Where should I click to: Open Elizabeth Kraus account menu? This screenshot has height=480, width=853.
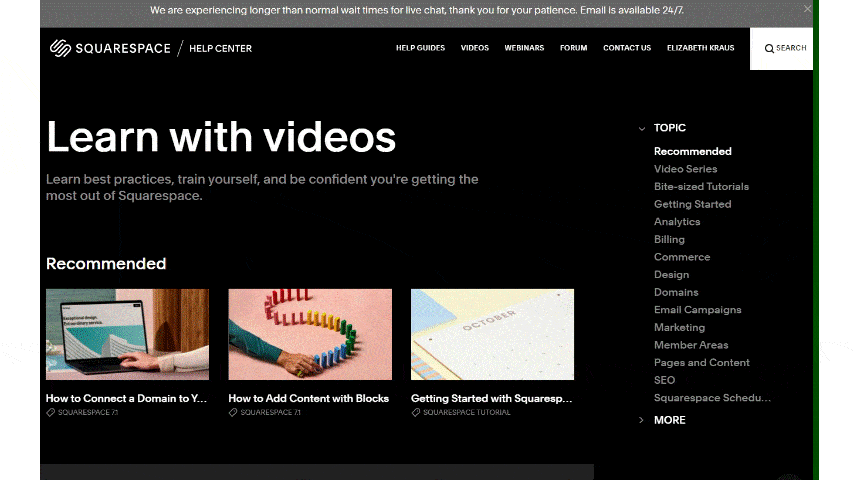tap(701, 48)
